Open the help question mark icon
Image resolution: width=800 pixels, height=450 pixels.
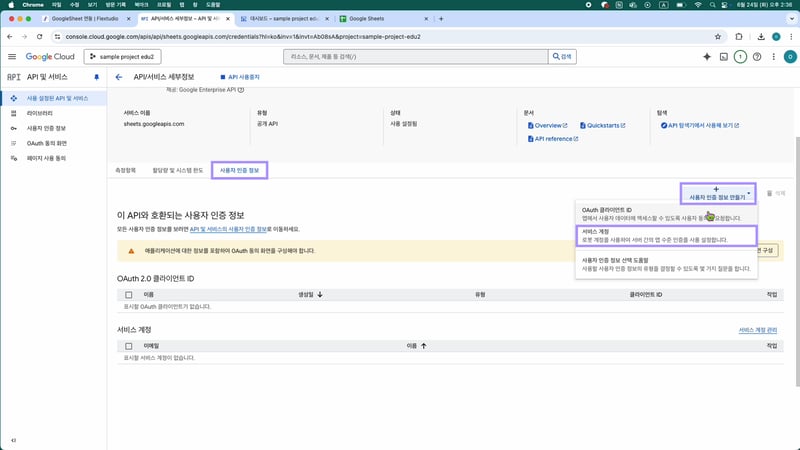click(x=757, y=57)
